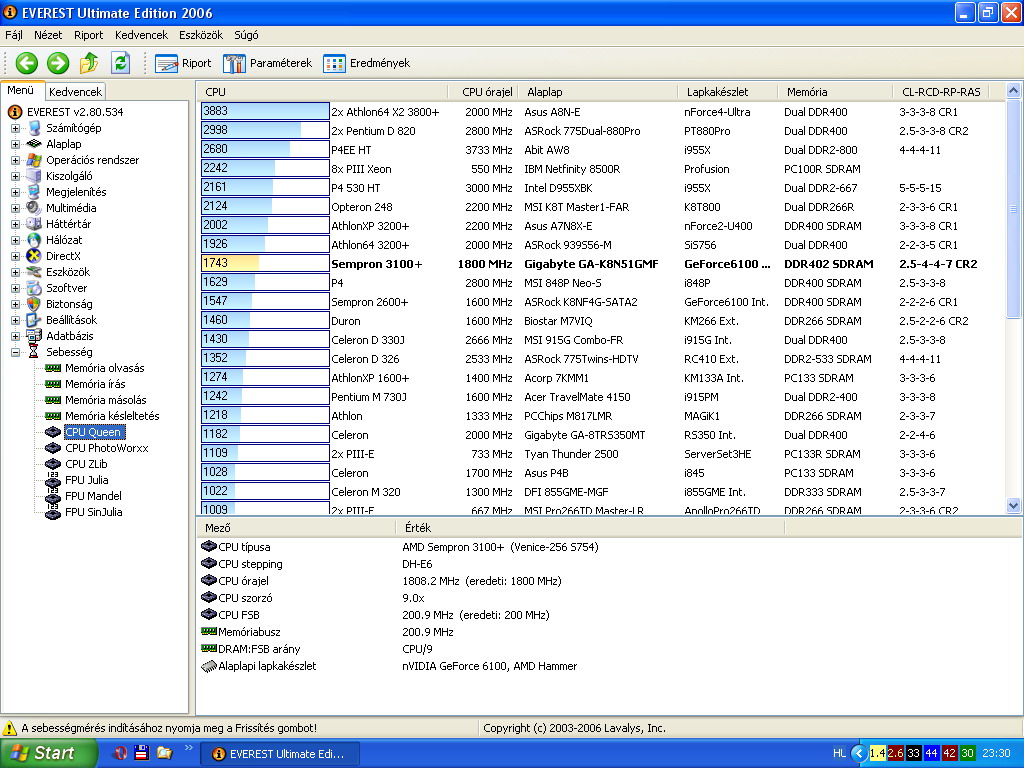Select the Beállítások config icon
1024x768 pixels.
(x=34, y=320)
